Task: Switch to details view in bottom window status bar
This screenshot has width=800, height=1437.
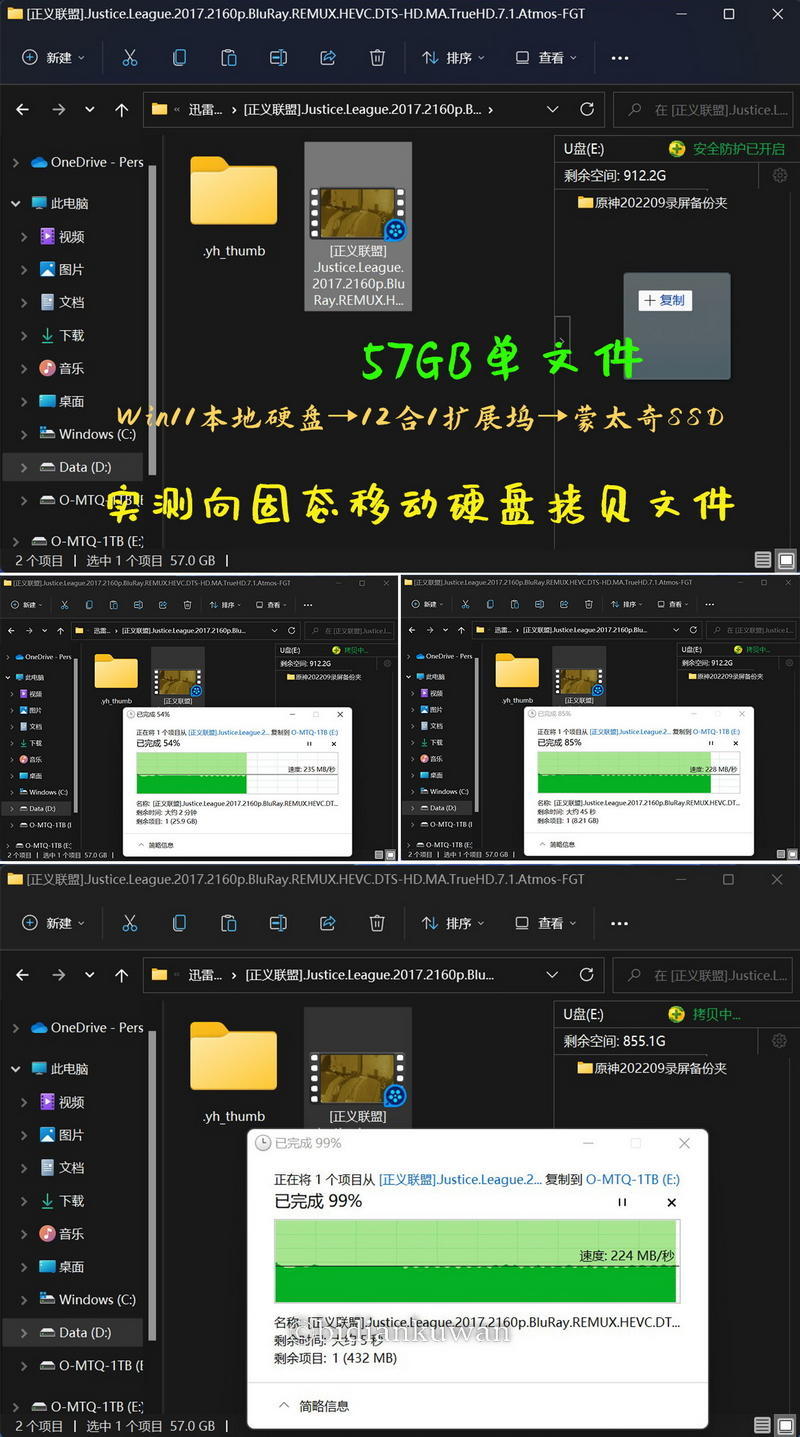Action: (x=763, y=1425)
